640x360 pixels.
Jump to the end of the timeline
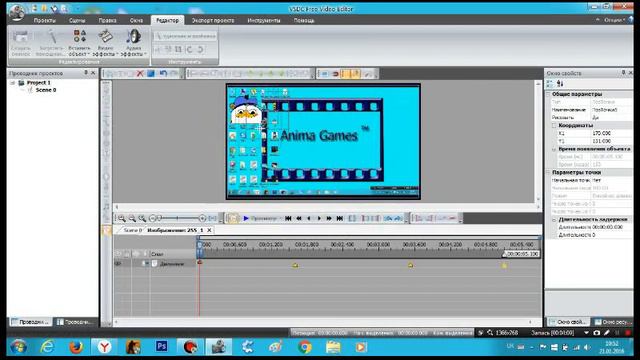coord(340,218)
